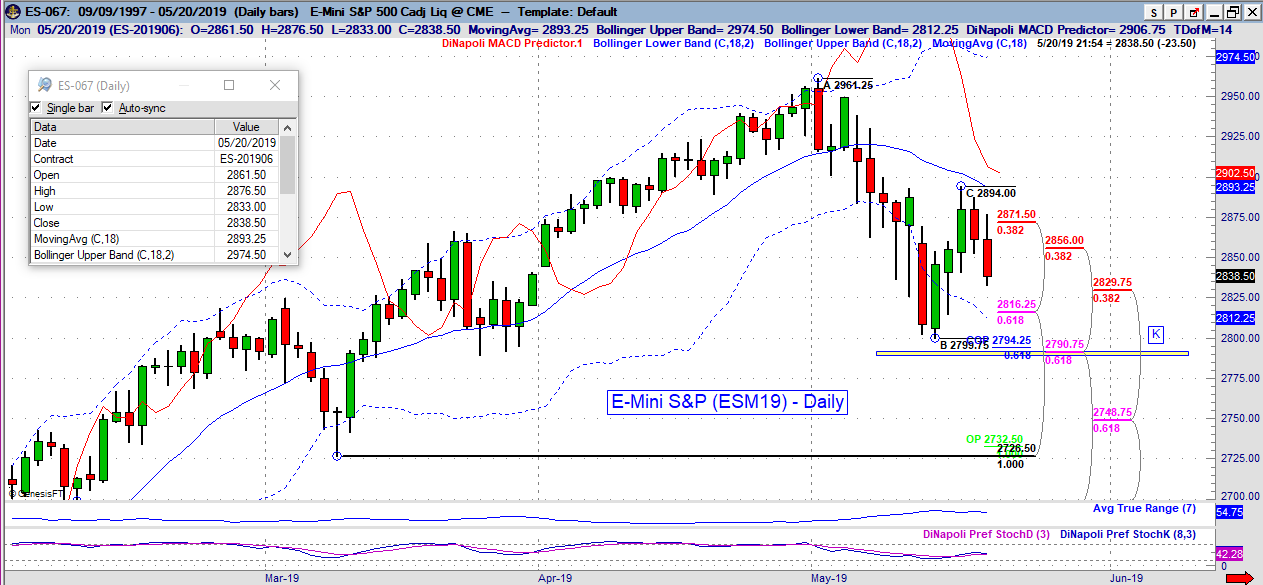
Task: Click the 2790.75 magenta retracement label
Action: coord(1064,345)
